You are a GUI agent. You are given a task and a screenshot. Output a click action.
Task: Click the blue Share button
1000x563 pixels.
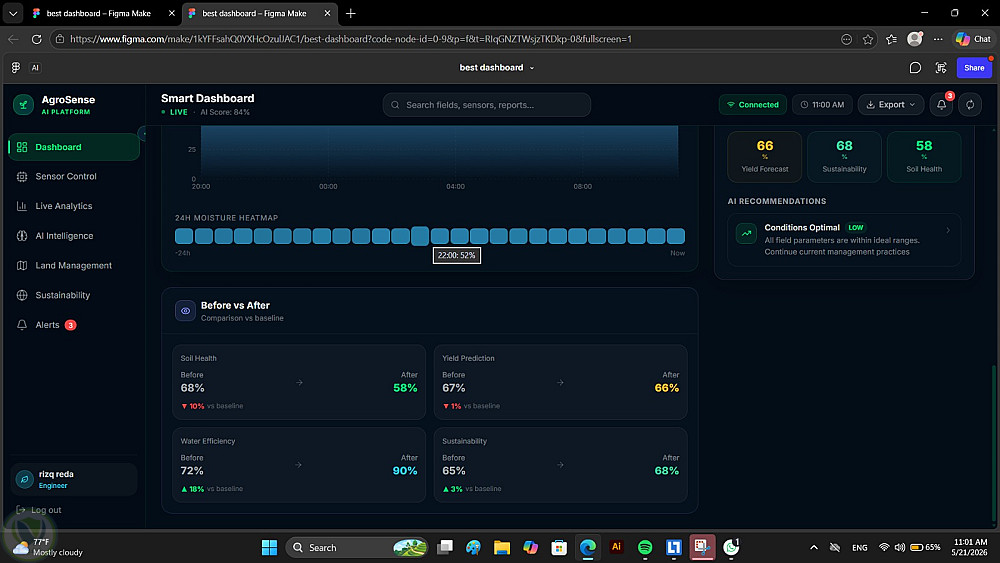974,68
